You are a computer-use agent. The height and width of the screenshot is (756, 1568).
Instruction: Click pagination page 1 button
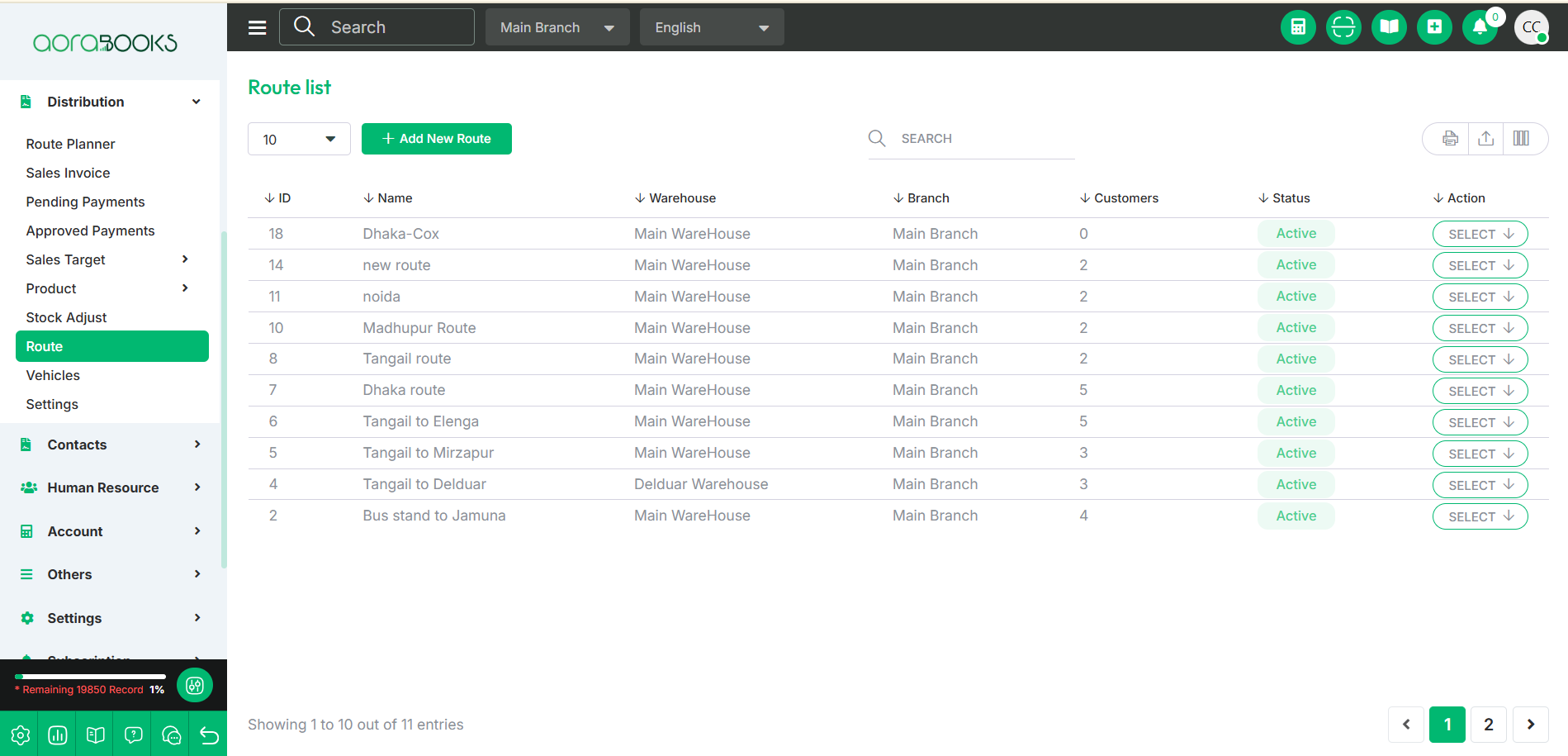tap(1447, 725)
